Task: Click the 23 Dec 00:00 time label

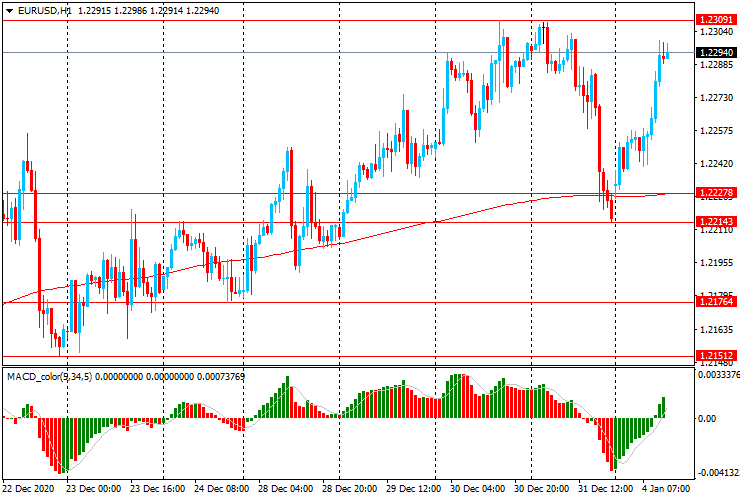Action: pyautogui.click(x=93, y=489)
